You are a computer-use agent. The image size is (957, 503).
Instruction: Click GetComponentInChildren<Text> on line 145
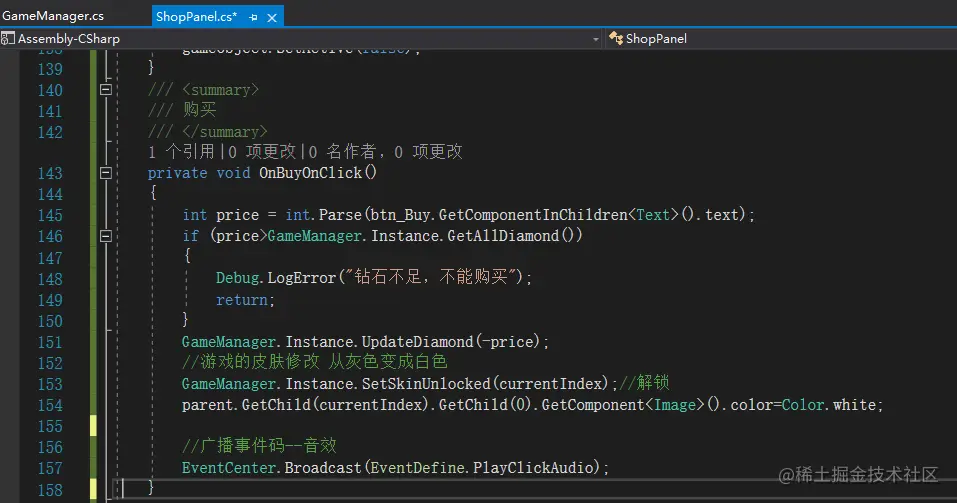tap(558, 215)
